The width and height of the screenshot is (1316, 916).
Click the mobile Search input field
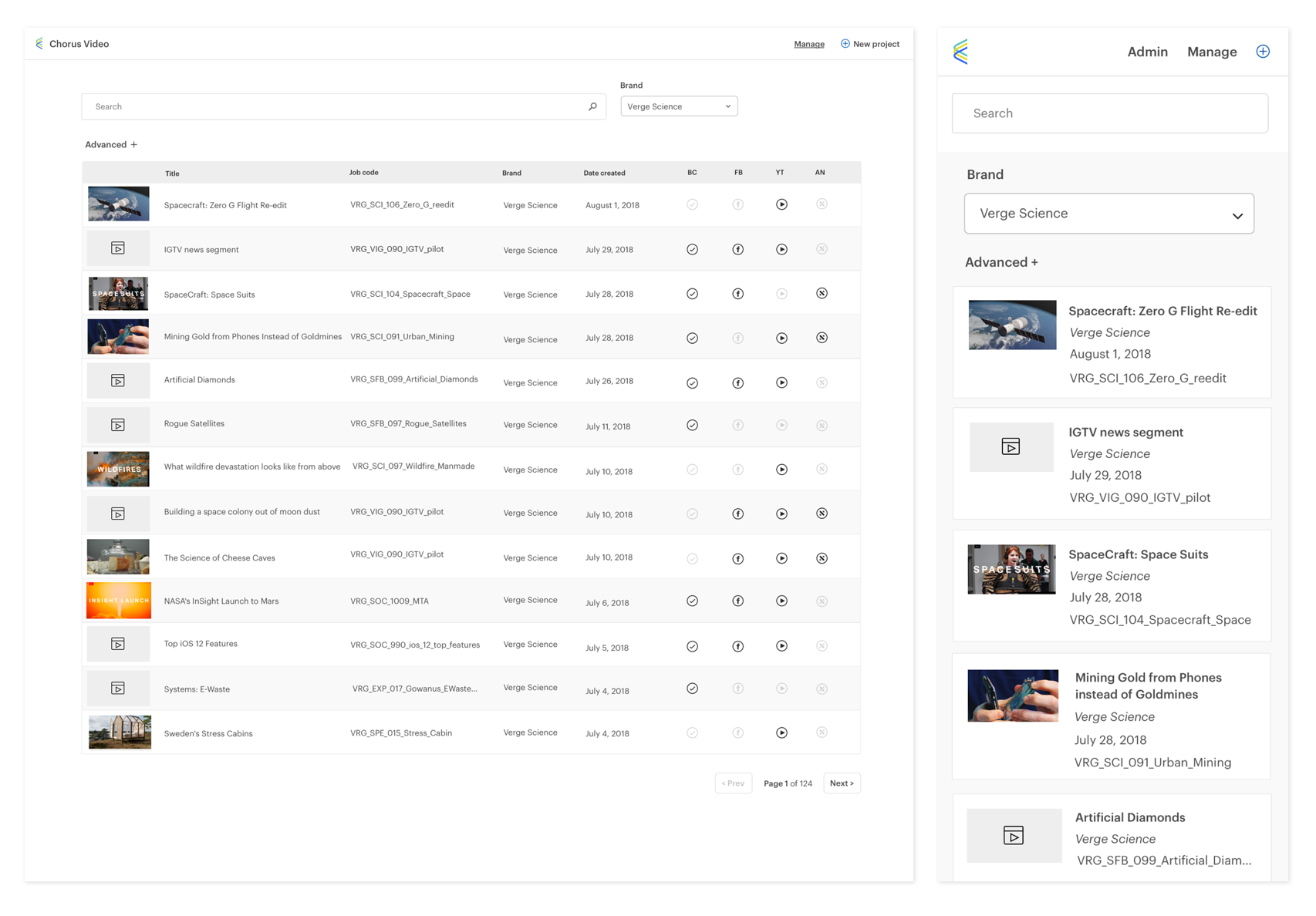1109,113
